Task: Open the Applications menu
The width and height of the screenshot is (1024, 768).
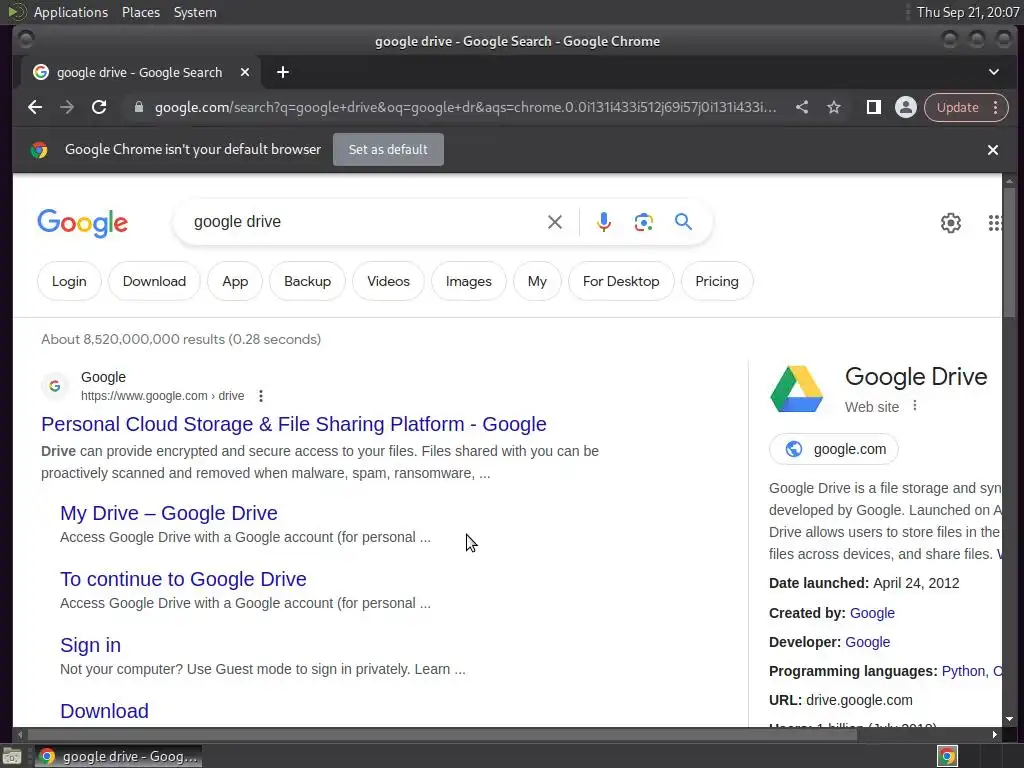Action: (71, 12)
